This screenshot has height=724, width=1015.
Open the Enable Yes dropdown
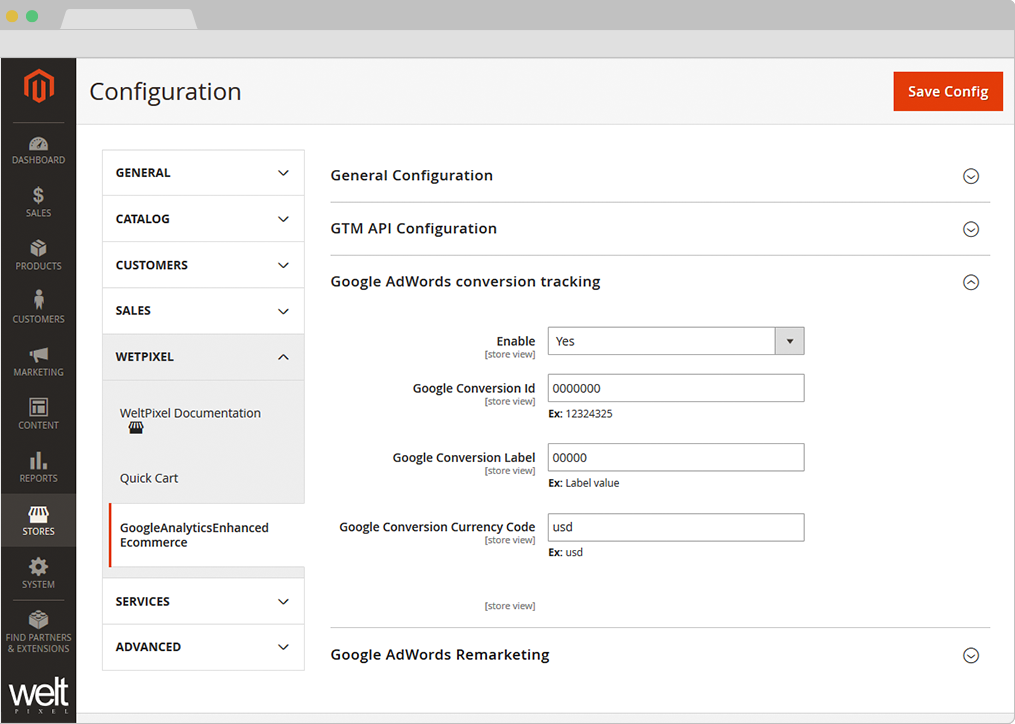[x=675, y=341]
